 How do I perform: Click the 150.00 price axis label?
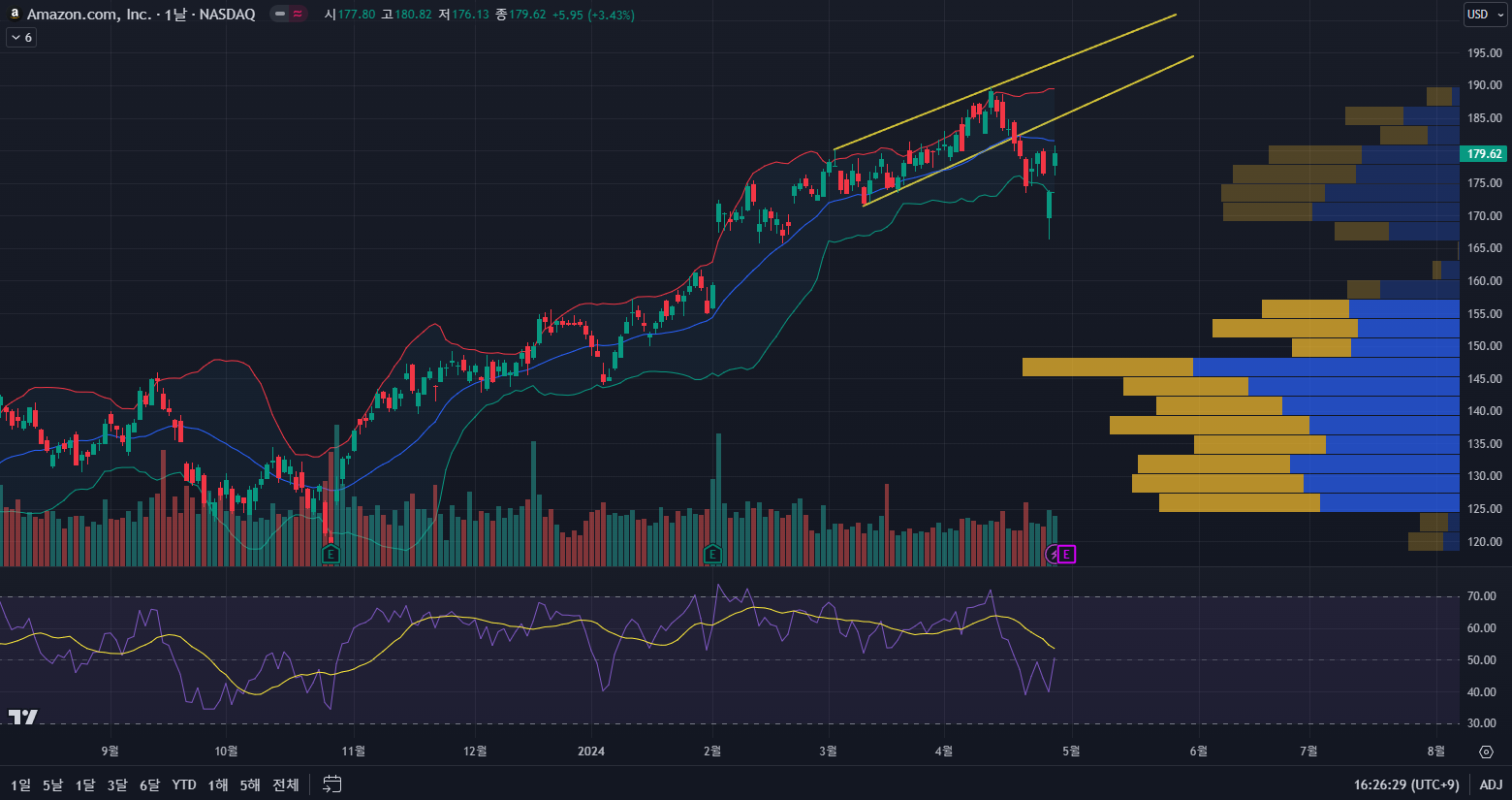pos(1484,345)
